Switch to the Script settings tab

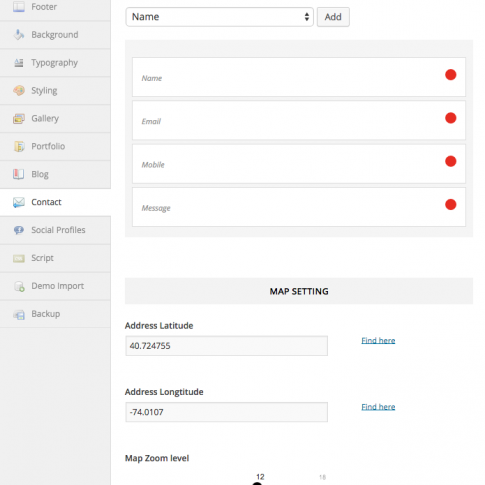tap(55, 258)
